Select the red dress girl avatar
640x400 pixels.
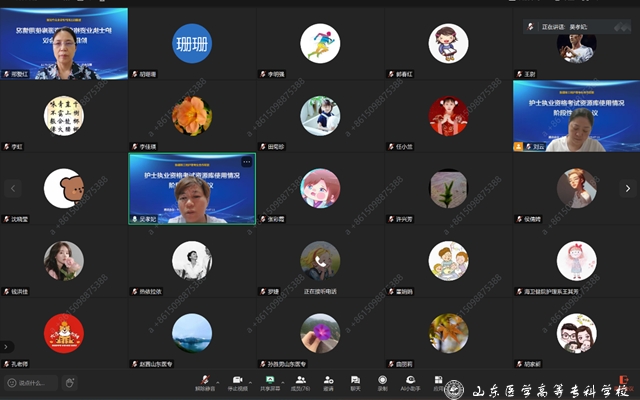pos(448,116)
